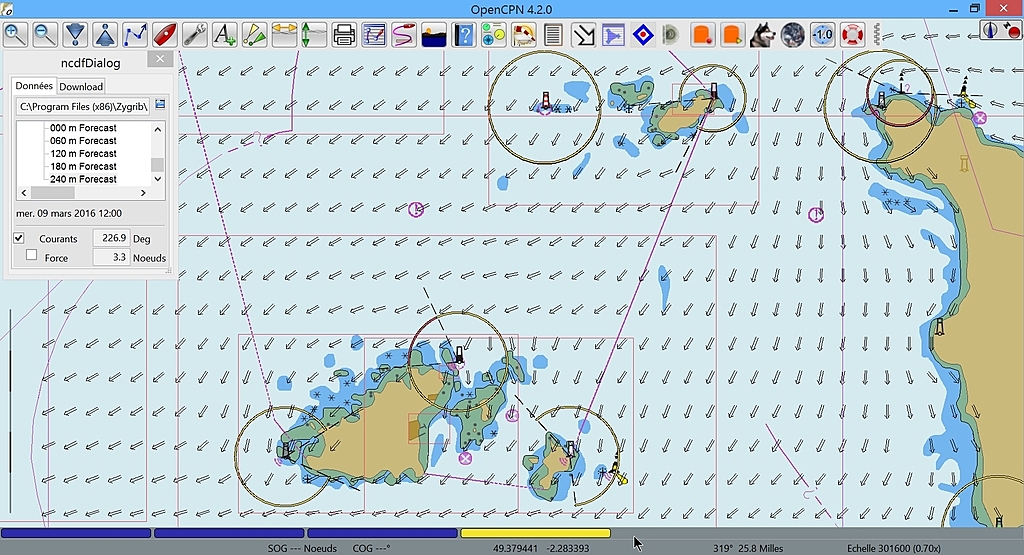
Task: Click the 319° 25.8 Milles status text
Action: [x=748, y=548]
